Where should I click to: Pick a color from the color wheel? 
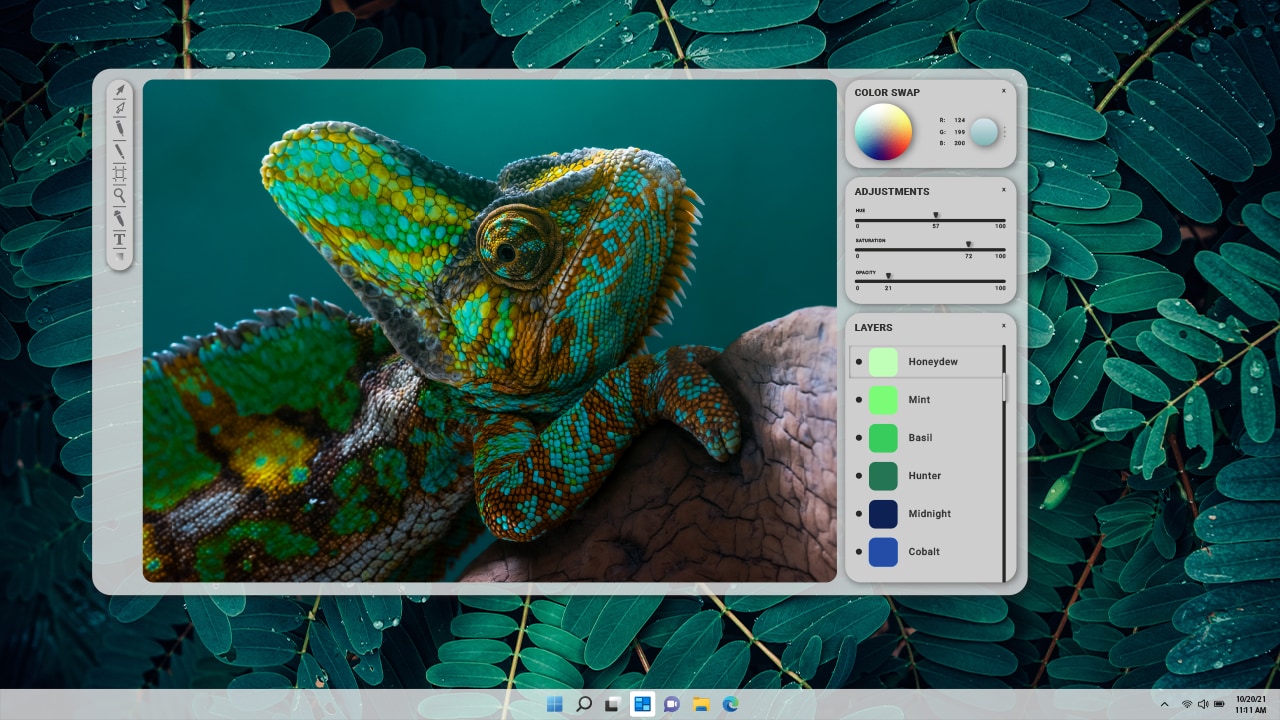[x=883, y=132]
